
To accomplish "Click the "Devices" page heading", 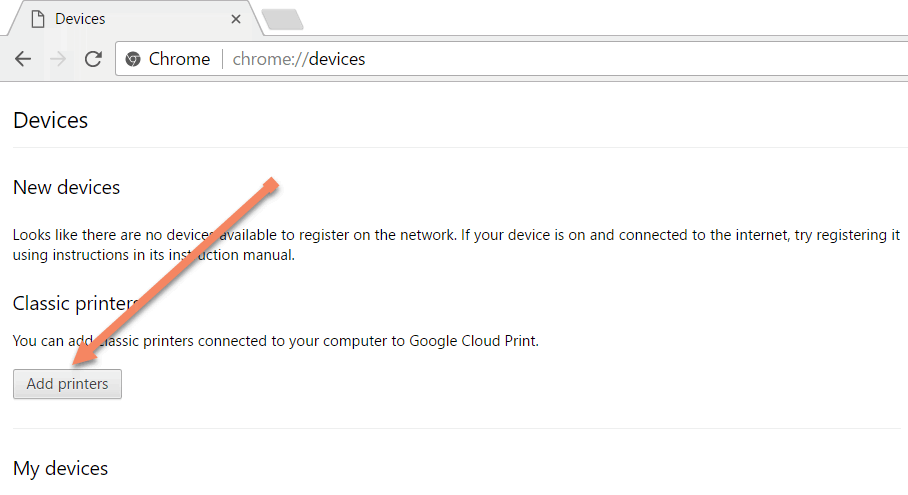I will [51, 121].
